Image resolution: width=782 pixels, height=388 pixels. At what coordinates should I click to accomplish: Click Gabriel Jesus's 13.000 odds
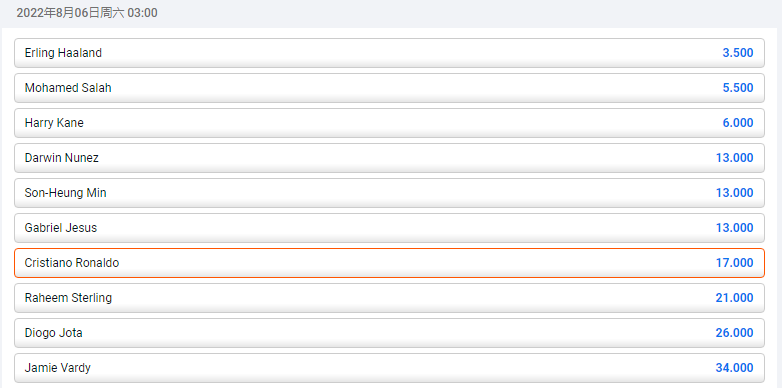[x=735, y=228]
